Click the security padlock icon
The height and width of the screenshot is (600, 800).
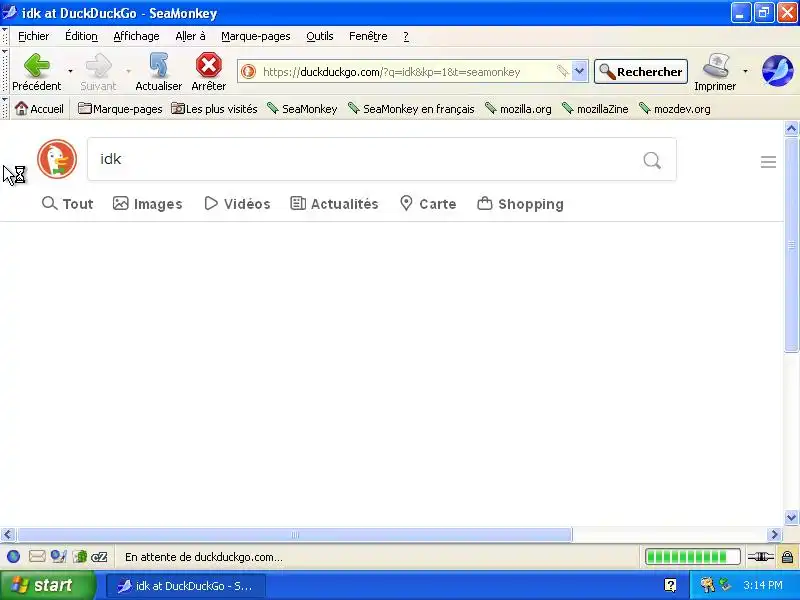[x=787, y=557]
